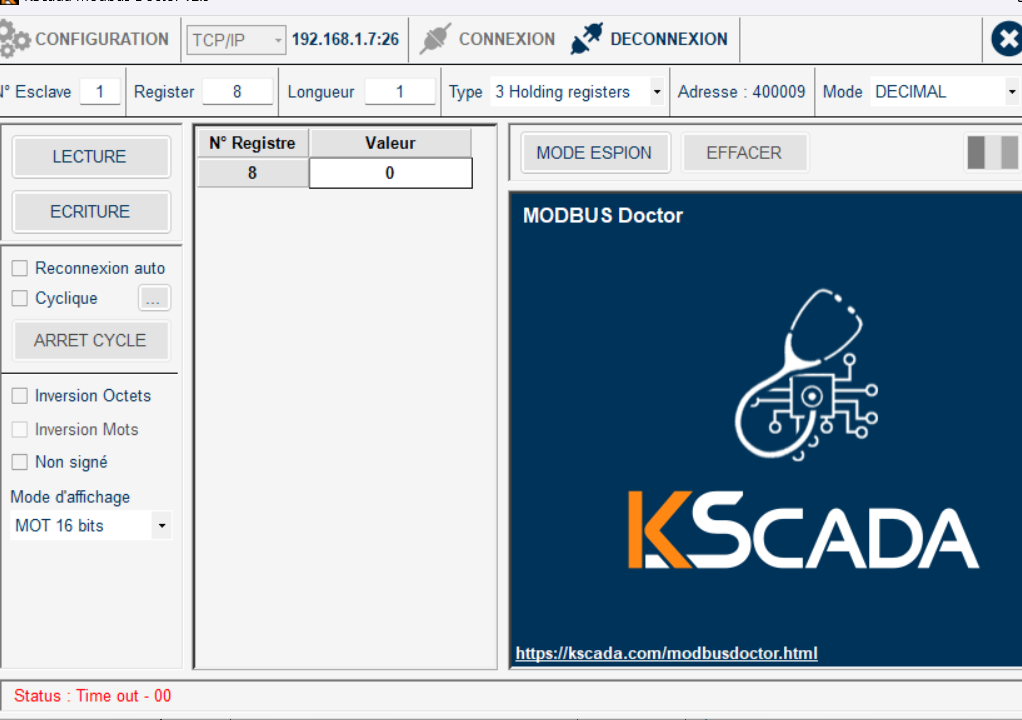Click the grey striped display toggle
1022x720 pixels.
click(x=993, y=152)
